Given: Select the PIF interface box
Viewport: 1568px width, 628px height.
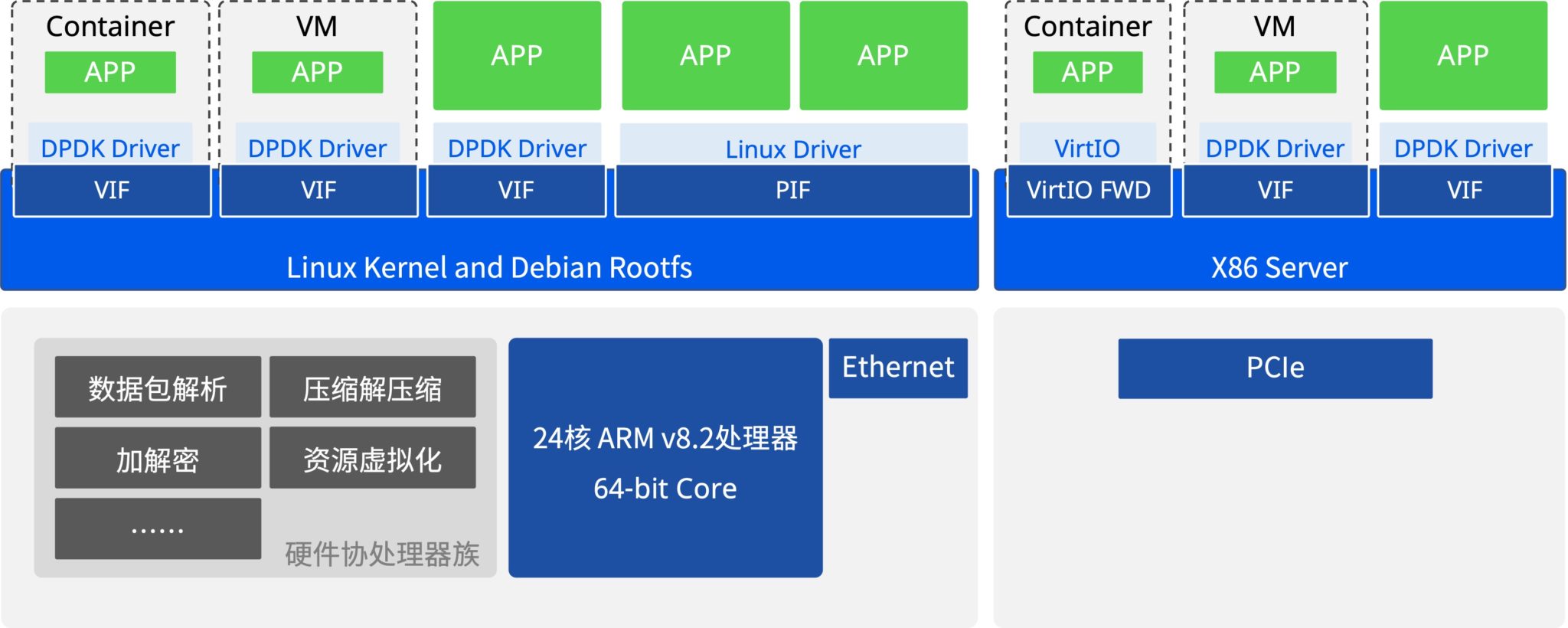Looking at the screenshot, I should (792, 191).
